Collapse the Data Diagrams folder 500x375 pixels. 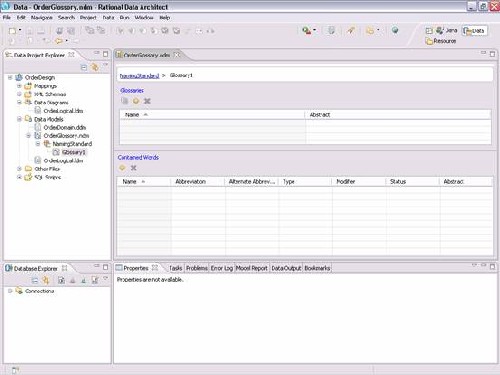click(19, 102)
